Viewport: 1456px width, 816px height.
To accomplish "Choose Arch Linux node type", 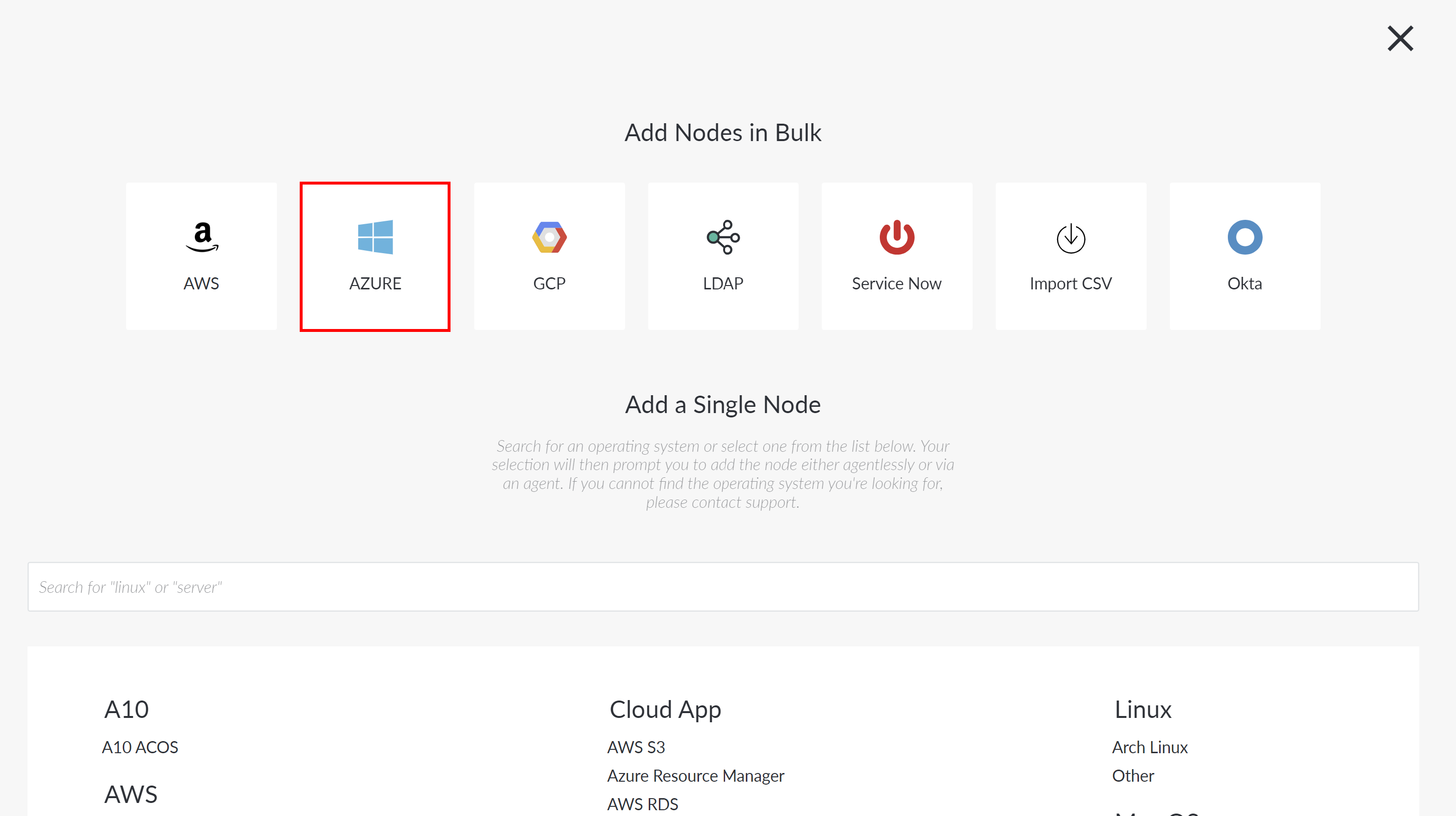I will click(1150, 747).
